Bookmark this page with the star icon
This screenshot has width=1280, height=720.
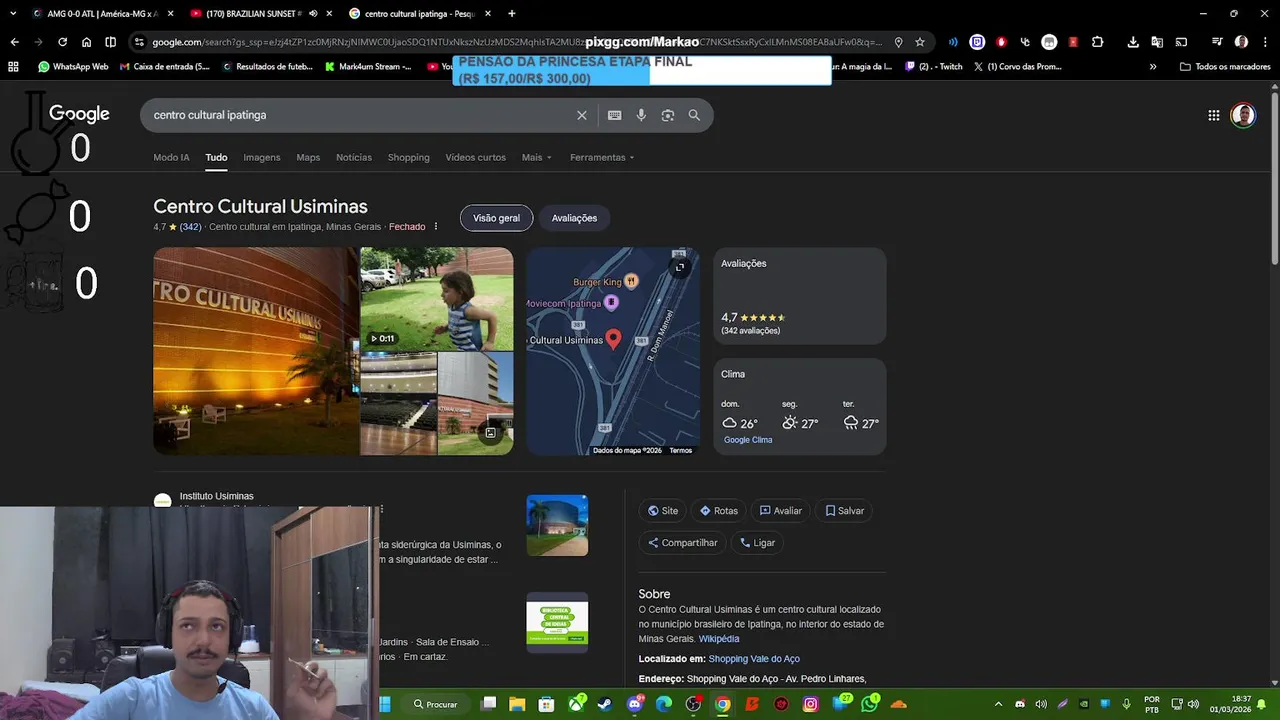tap(919, 42)
